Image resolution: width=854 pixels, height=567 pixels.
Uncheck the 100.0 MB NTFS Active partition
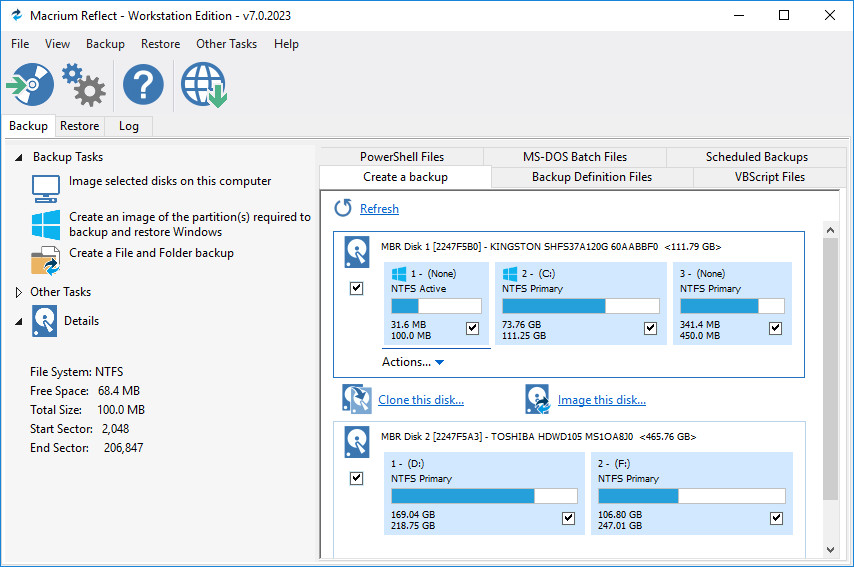472,328
